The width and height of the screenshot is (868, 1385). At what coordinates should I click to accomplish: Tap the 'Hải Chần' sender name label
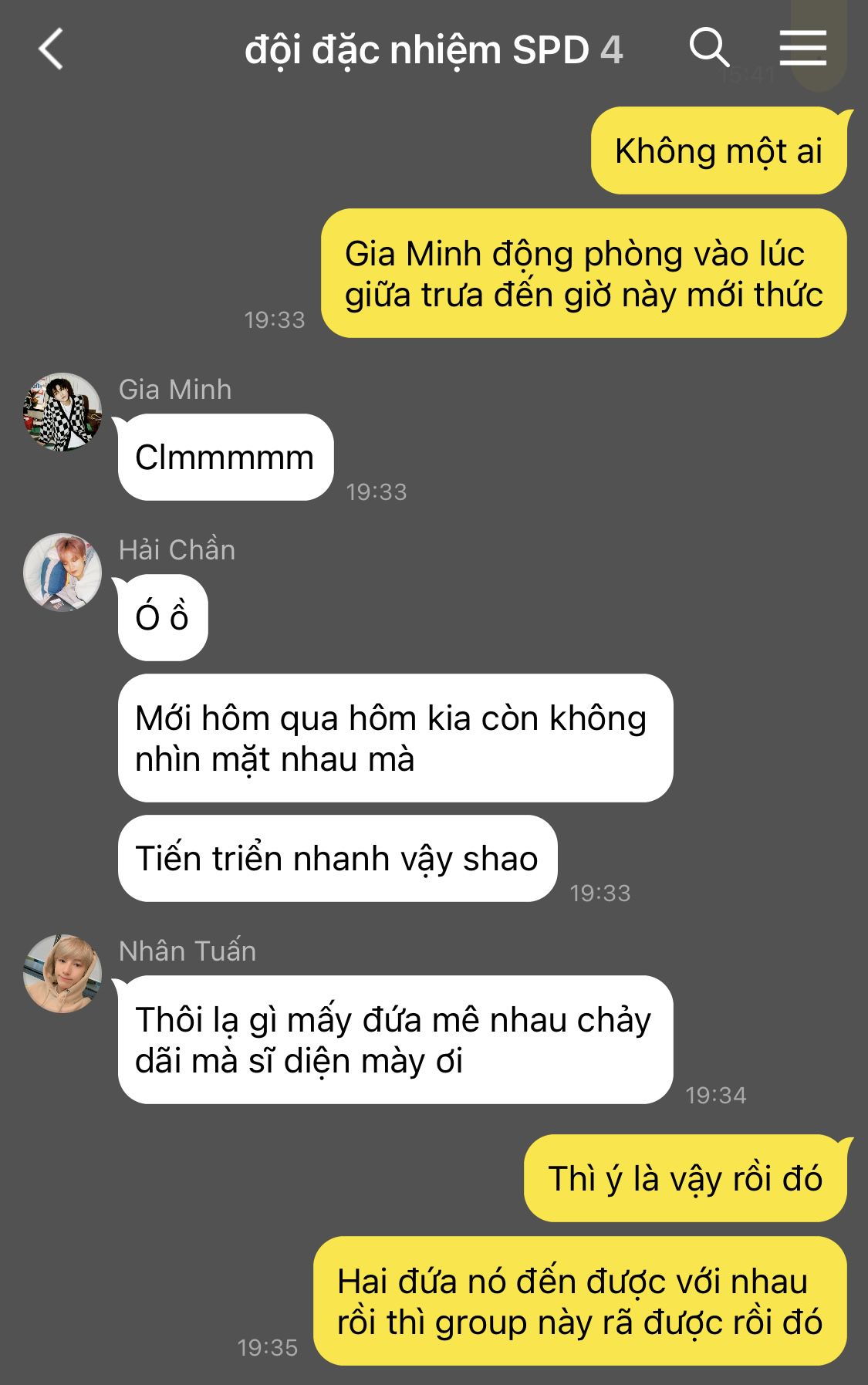pos(177,549)
